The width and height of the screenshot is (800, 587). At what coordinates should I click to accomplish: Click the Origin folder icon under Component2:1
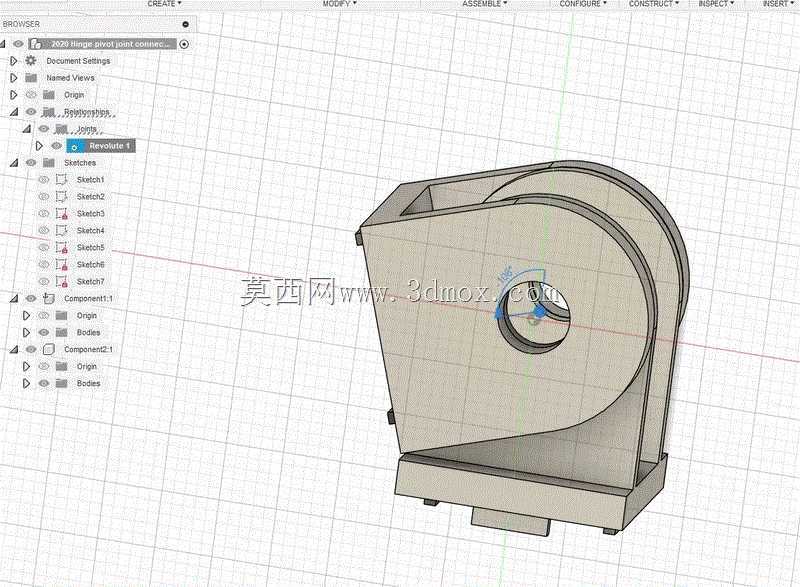point(61,366)
